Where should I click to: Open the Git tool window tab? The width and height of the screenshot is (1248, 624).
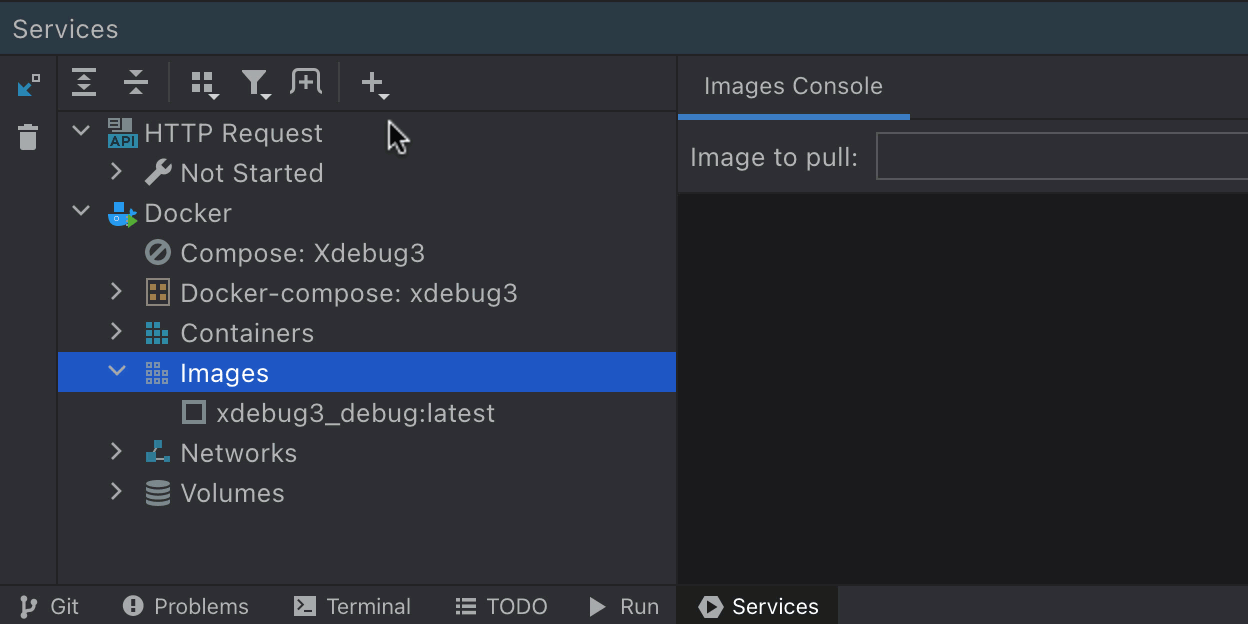[50, 606]
